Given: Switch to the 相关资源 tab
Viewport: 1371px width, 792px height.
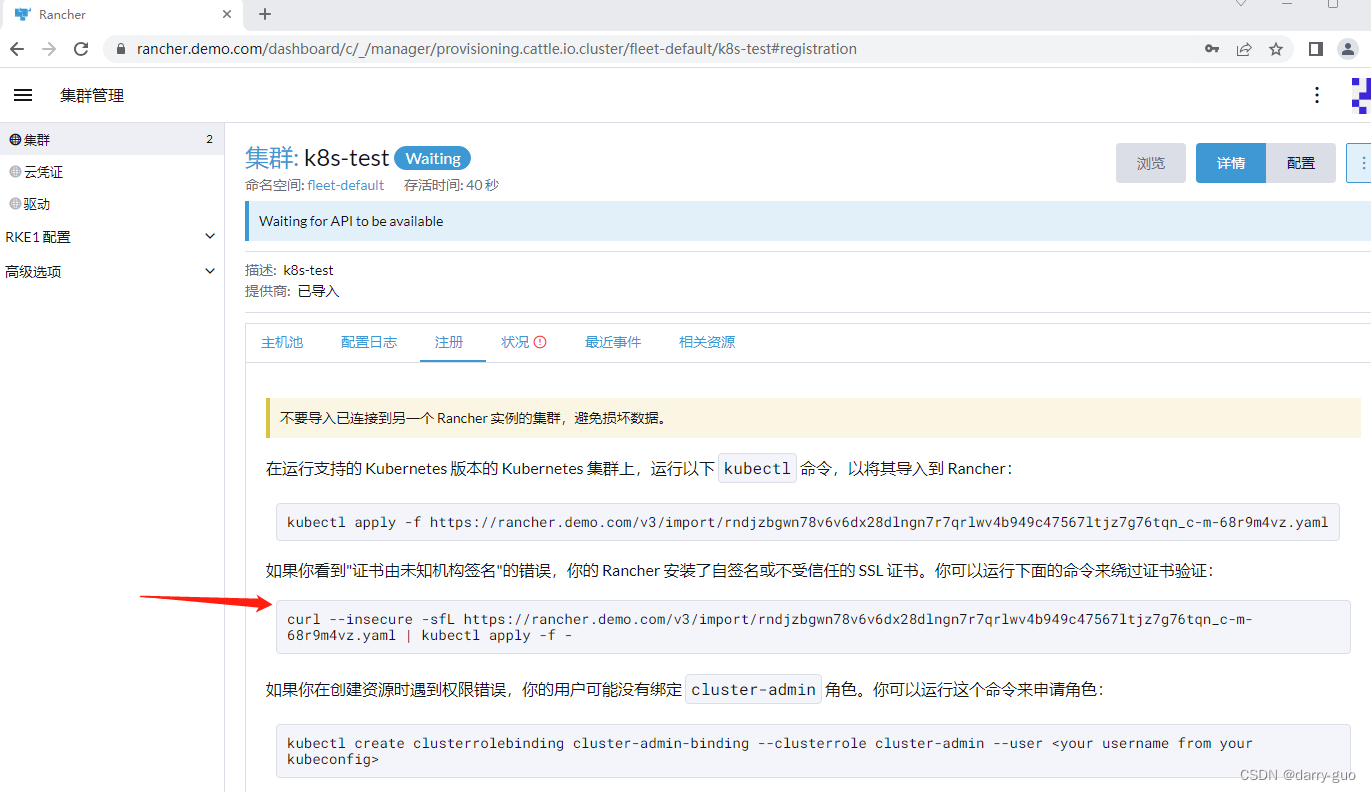Looking at the screenshot, I should coord(707,342).
